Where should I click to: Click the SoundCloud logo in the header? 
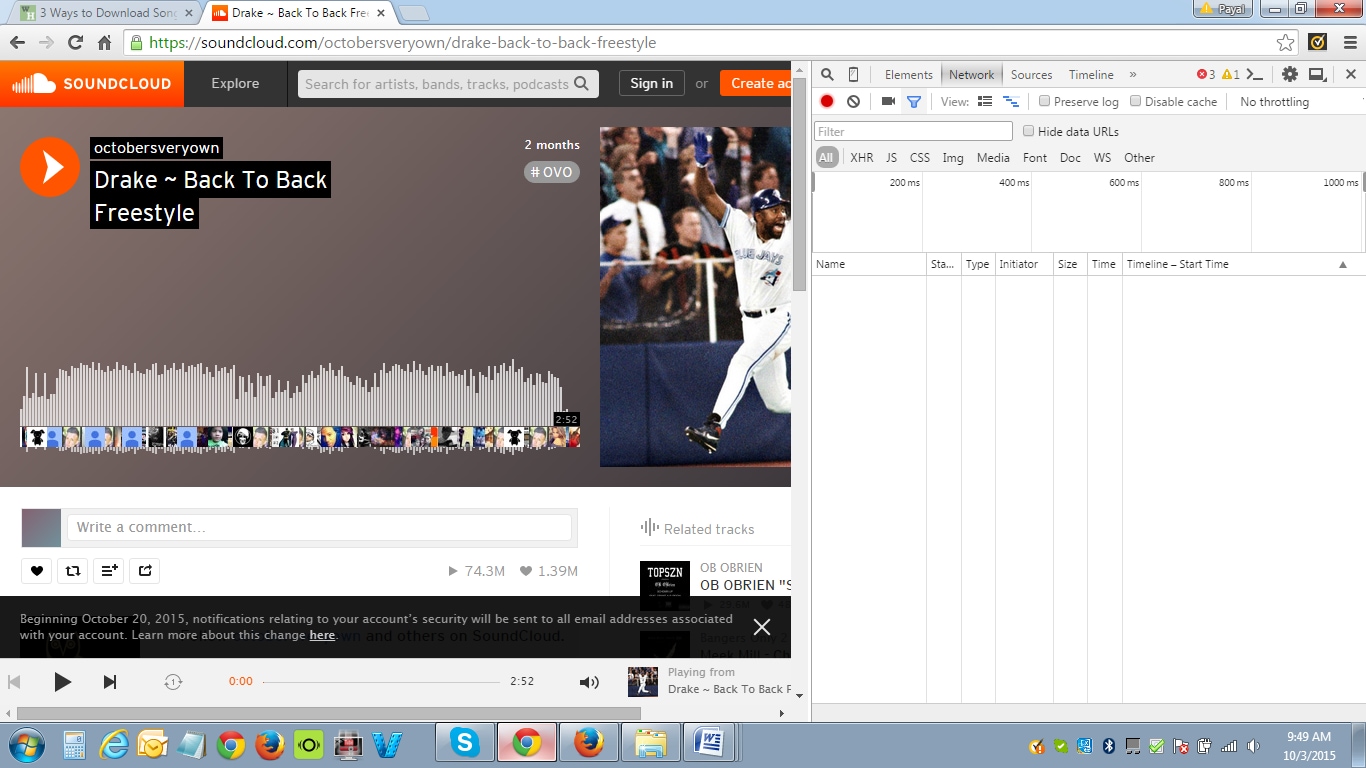92,84
